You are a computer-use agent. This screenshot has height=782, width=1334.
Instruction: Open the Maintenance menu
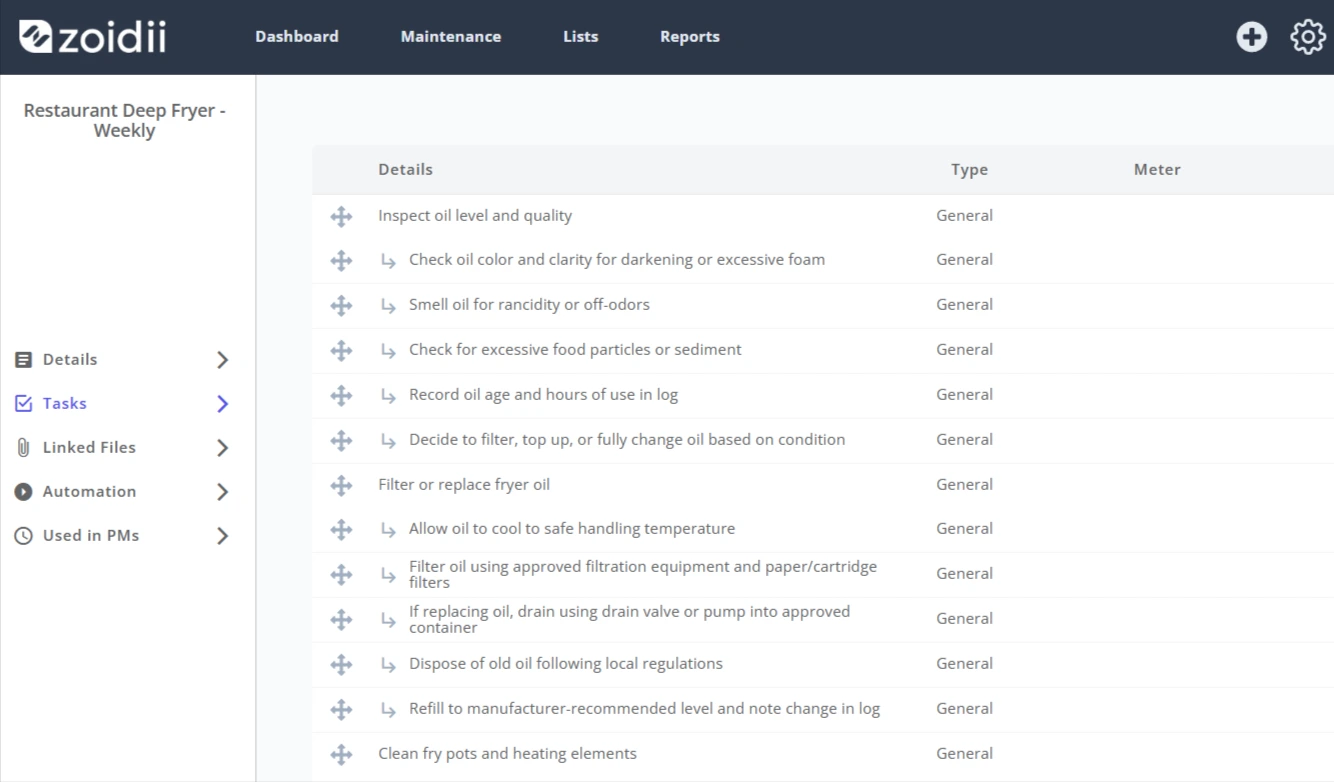(451, 37)
